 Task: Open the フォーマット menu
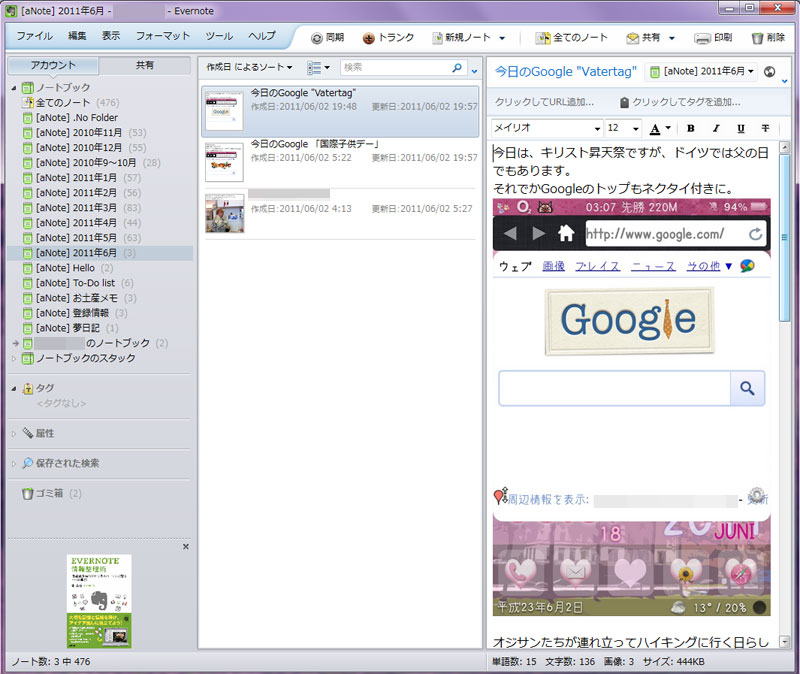(x=163, y=36)
